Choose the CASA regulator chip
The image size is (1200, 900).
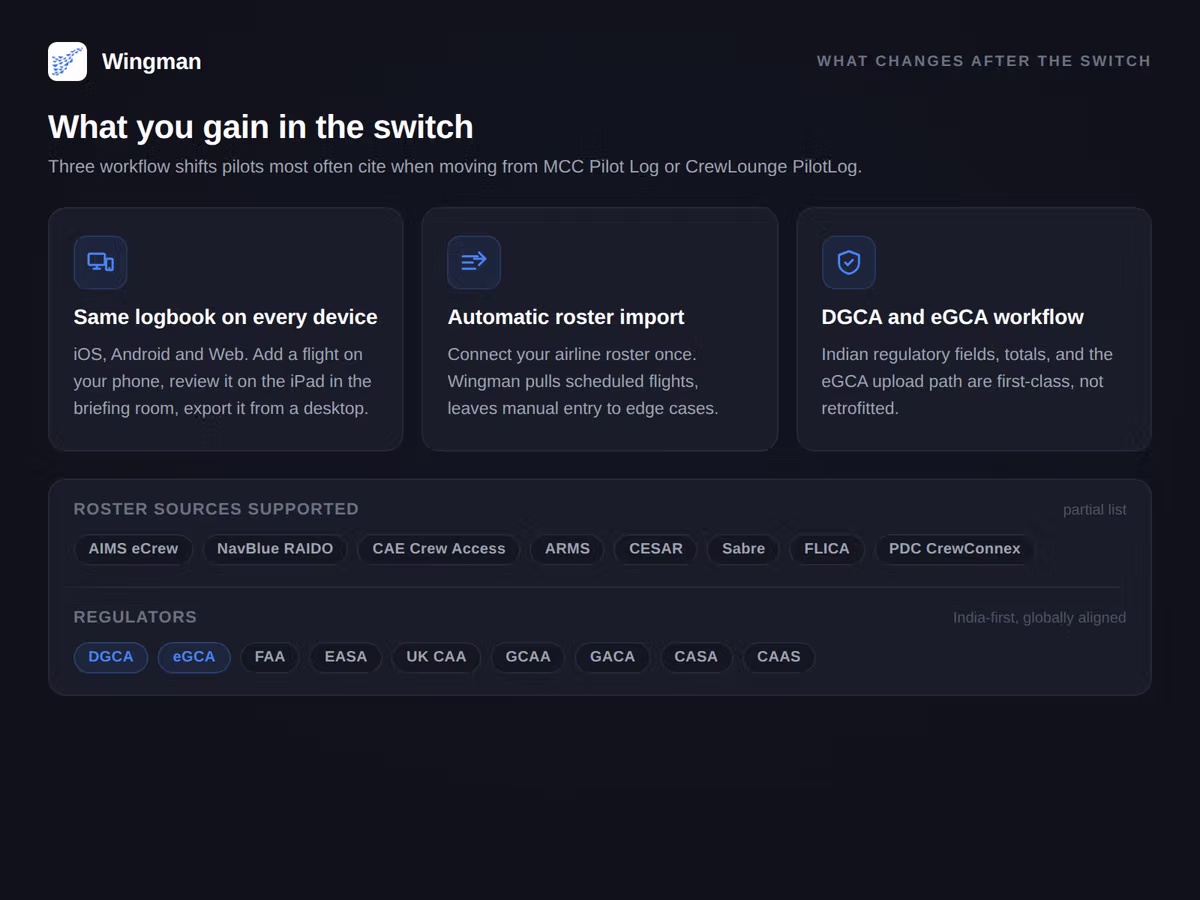tap(696, 657)
